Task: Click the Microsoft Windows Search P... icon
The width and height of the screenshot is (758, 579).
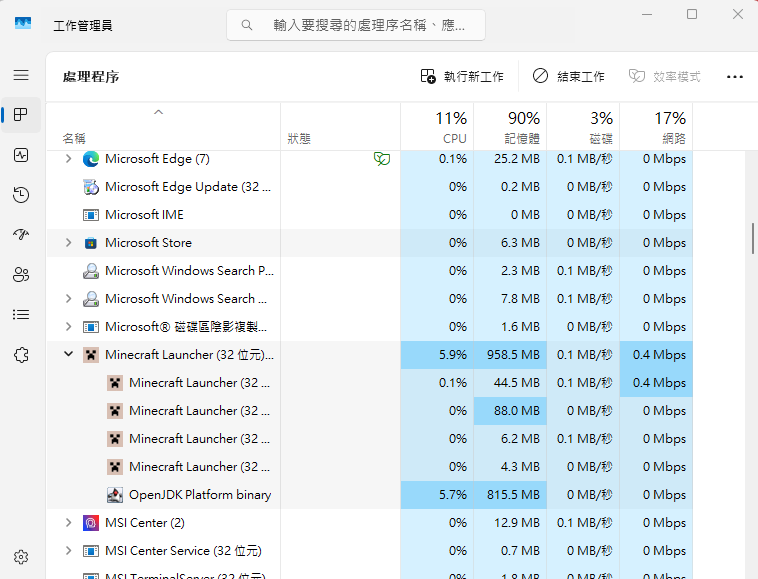Action: 91,271
